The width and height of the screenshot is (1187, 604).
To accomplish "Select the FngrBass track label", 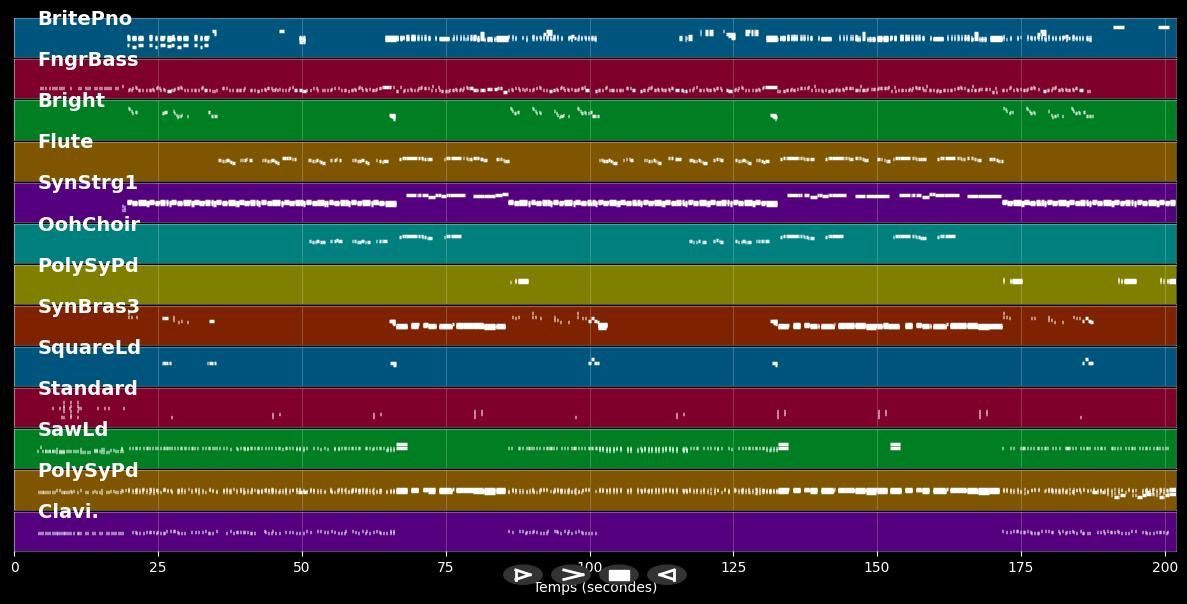I will tap(88, 60).
